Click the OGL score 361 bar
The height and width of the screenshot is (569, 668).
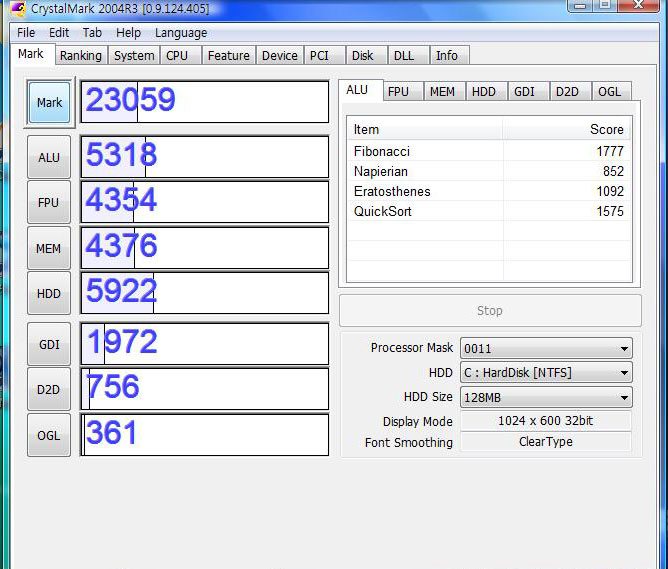(205, 435)
